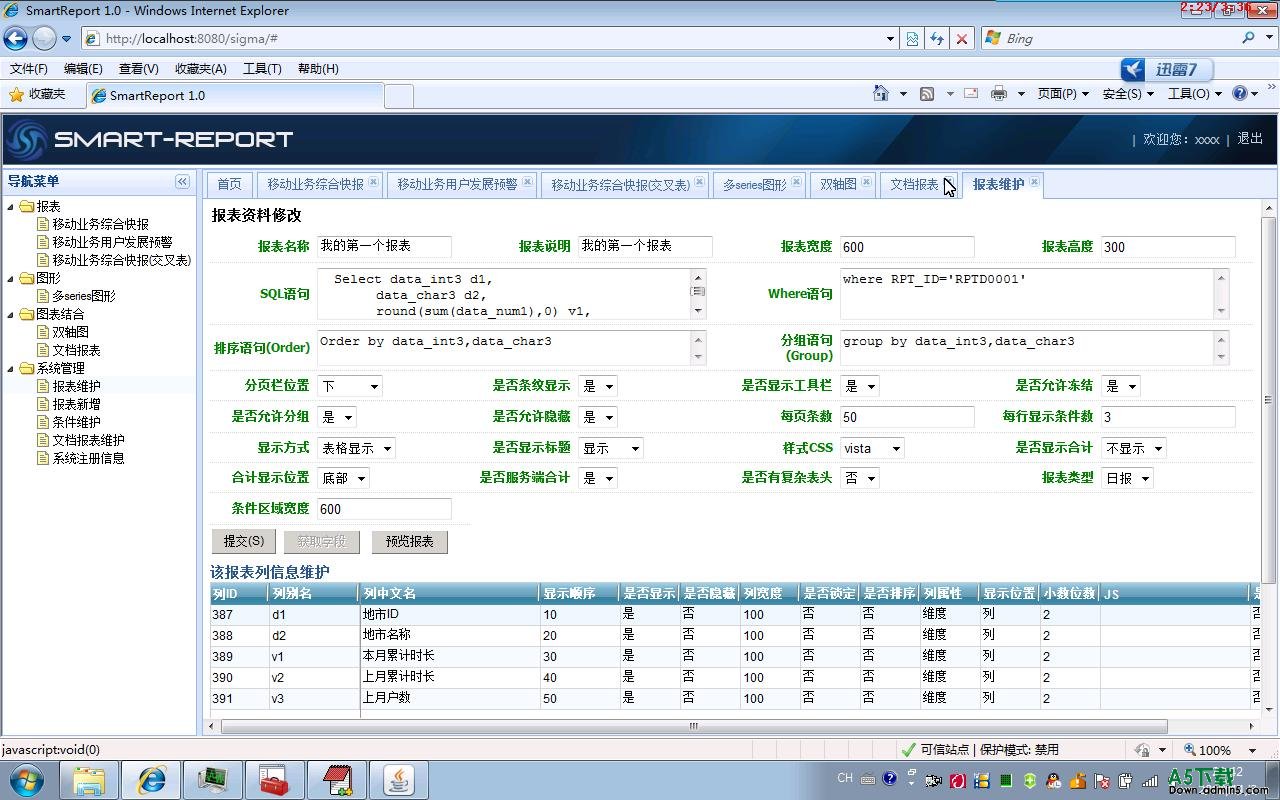Screen dimensions: 1280x800
Task: Click the Read Mail envelope icon
Action: 970,93
